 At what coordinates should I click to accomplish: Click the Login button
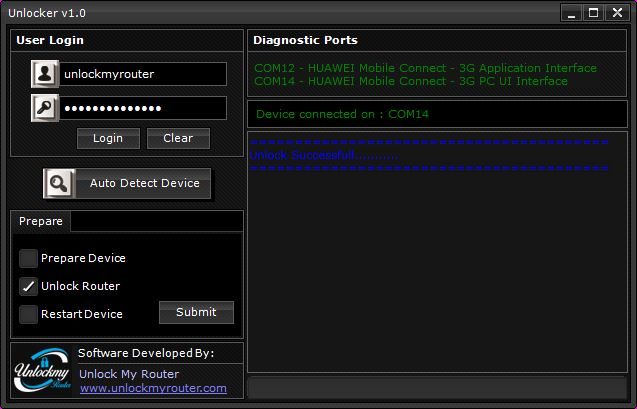108,138
